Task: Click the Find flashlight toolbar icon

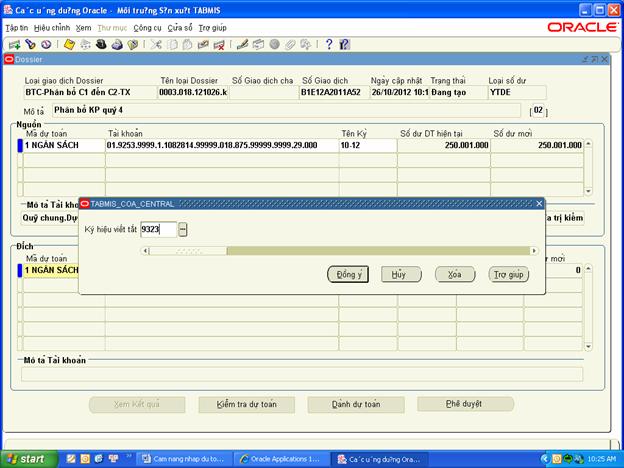Action: 31,45
